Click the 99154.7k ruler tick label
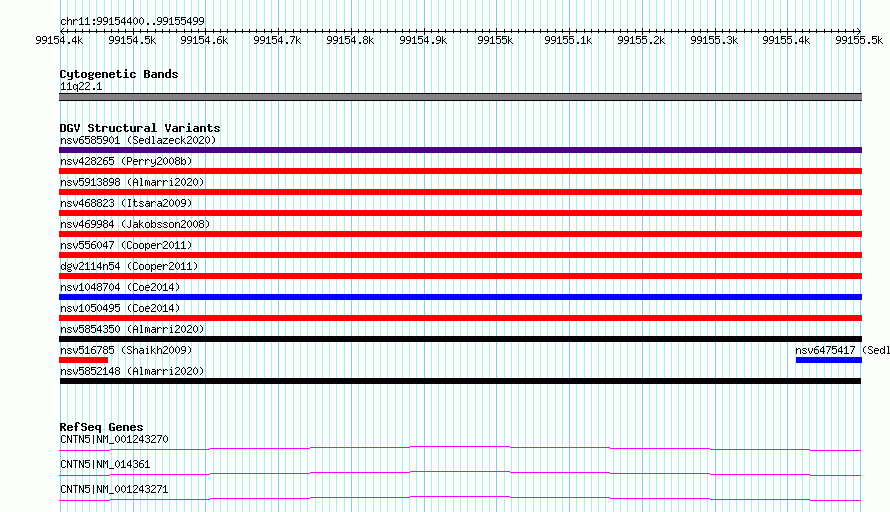The image size is (890, 512). coord(277,40)
